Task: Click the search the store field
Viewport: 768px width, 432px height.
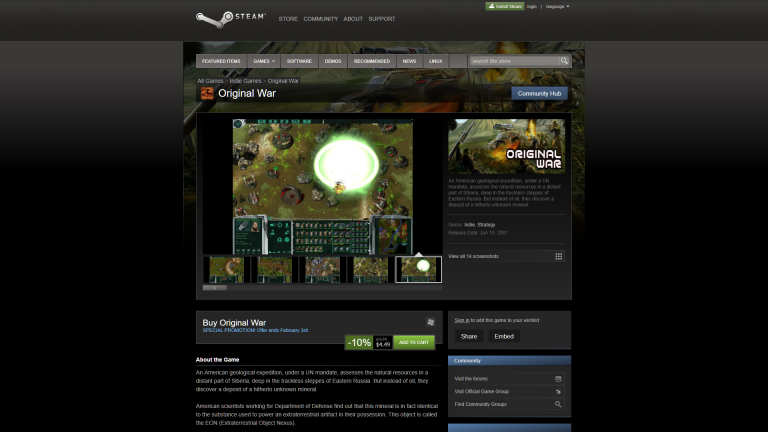Action: [x=514, y=61]
